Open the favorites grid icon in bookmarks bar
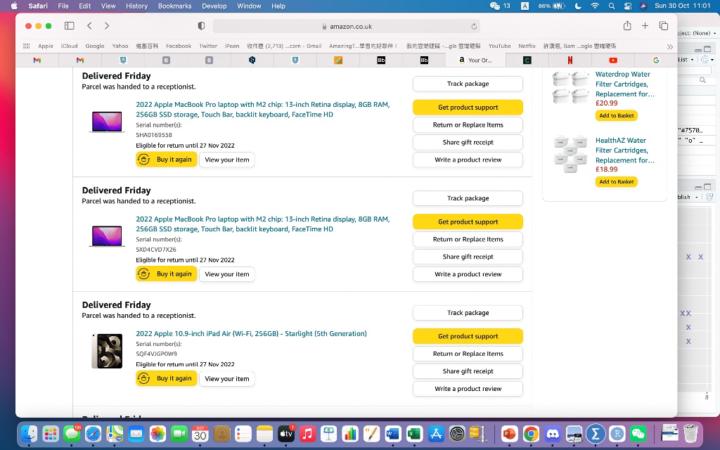Screen dimensions: 720x450 point(27,46)
